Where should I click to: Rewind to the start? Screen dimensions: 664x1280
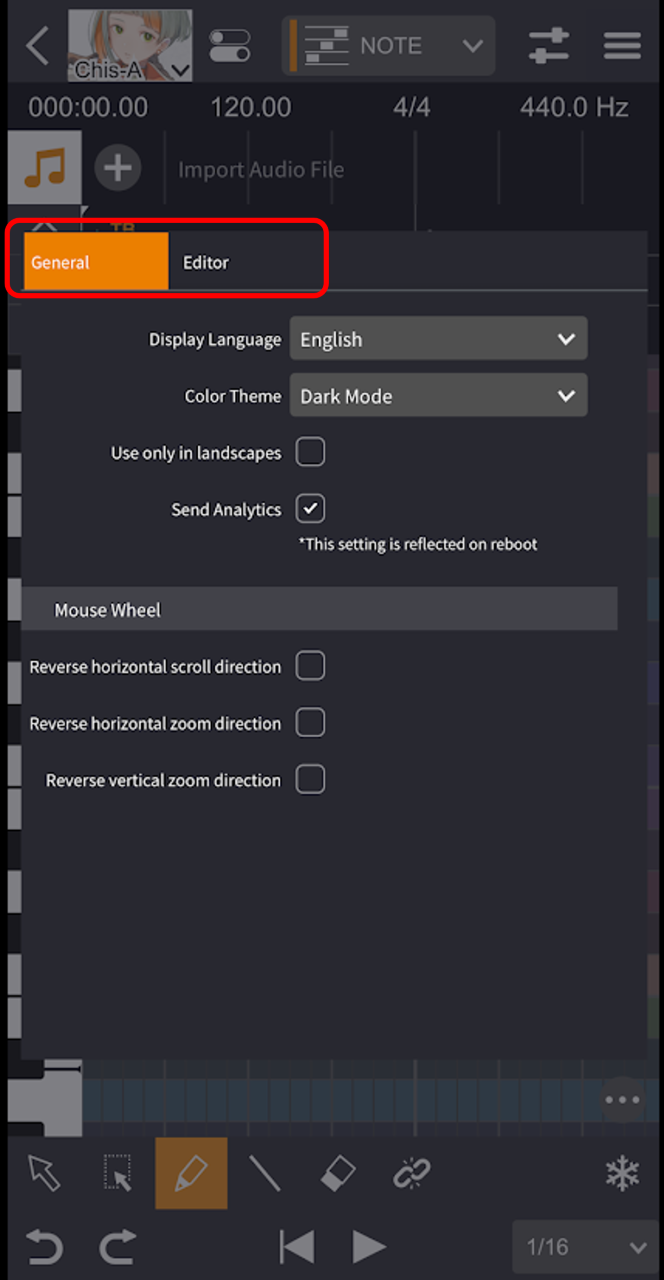coord(296,1247)
